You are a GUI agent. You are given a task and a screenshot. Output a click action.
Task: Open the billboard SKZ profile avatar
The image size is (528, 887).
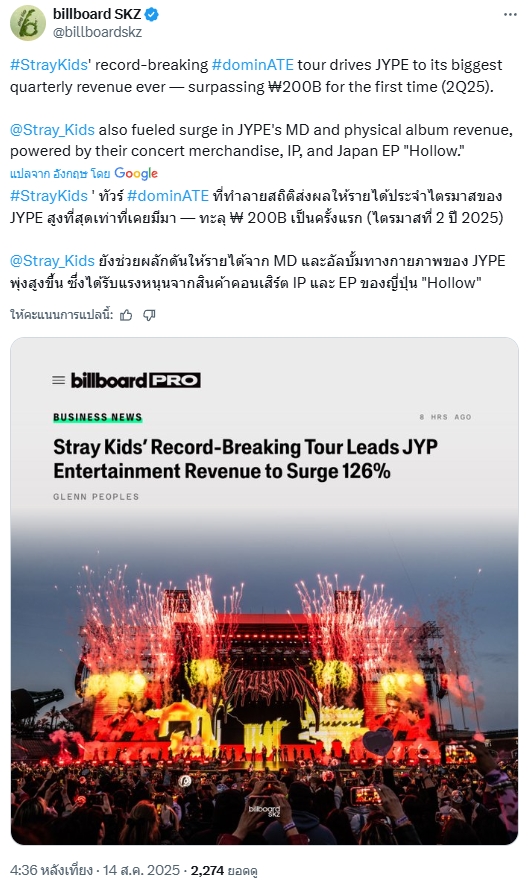click(x=27, y=23)
